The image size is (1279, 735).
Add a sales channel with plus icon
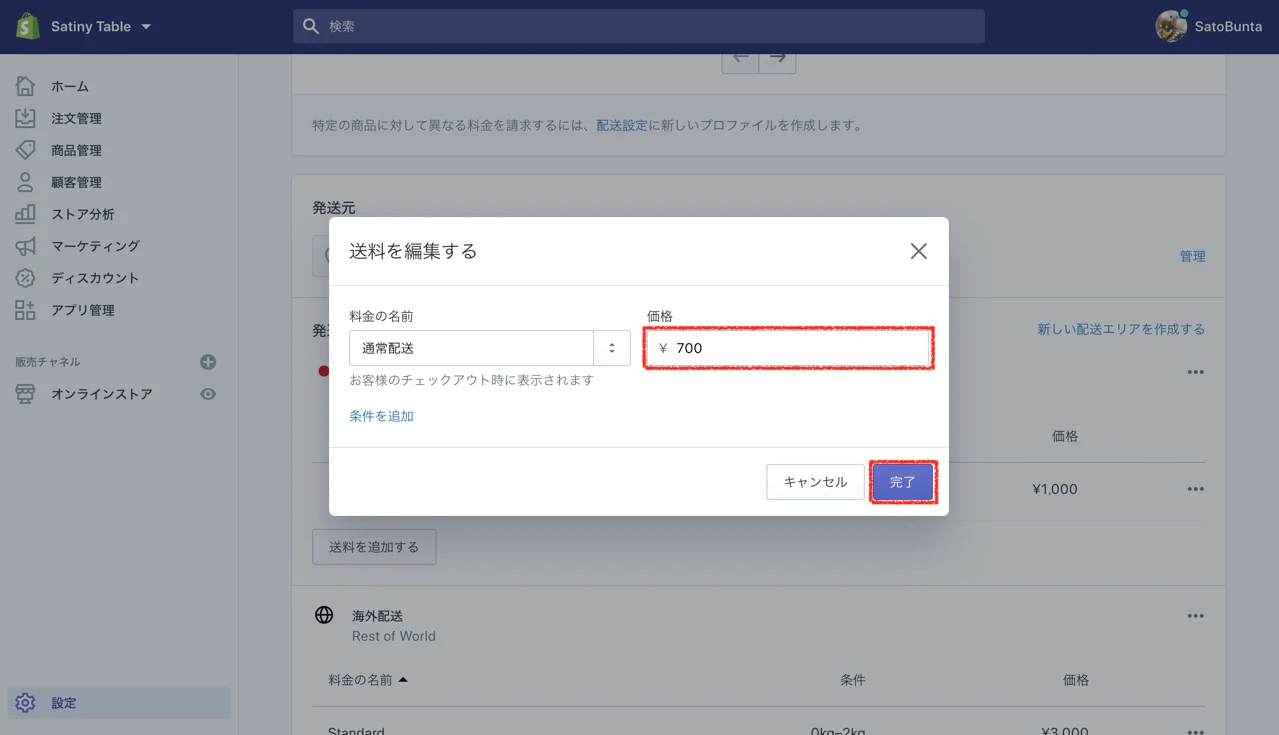208,362
